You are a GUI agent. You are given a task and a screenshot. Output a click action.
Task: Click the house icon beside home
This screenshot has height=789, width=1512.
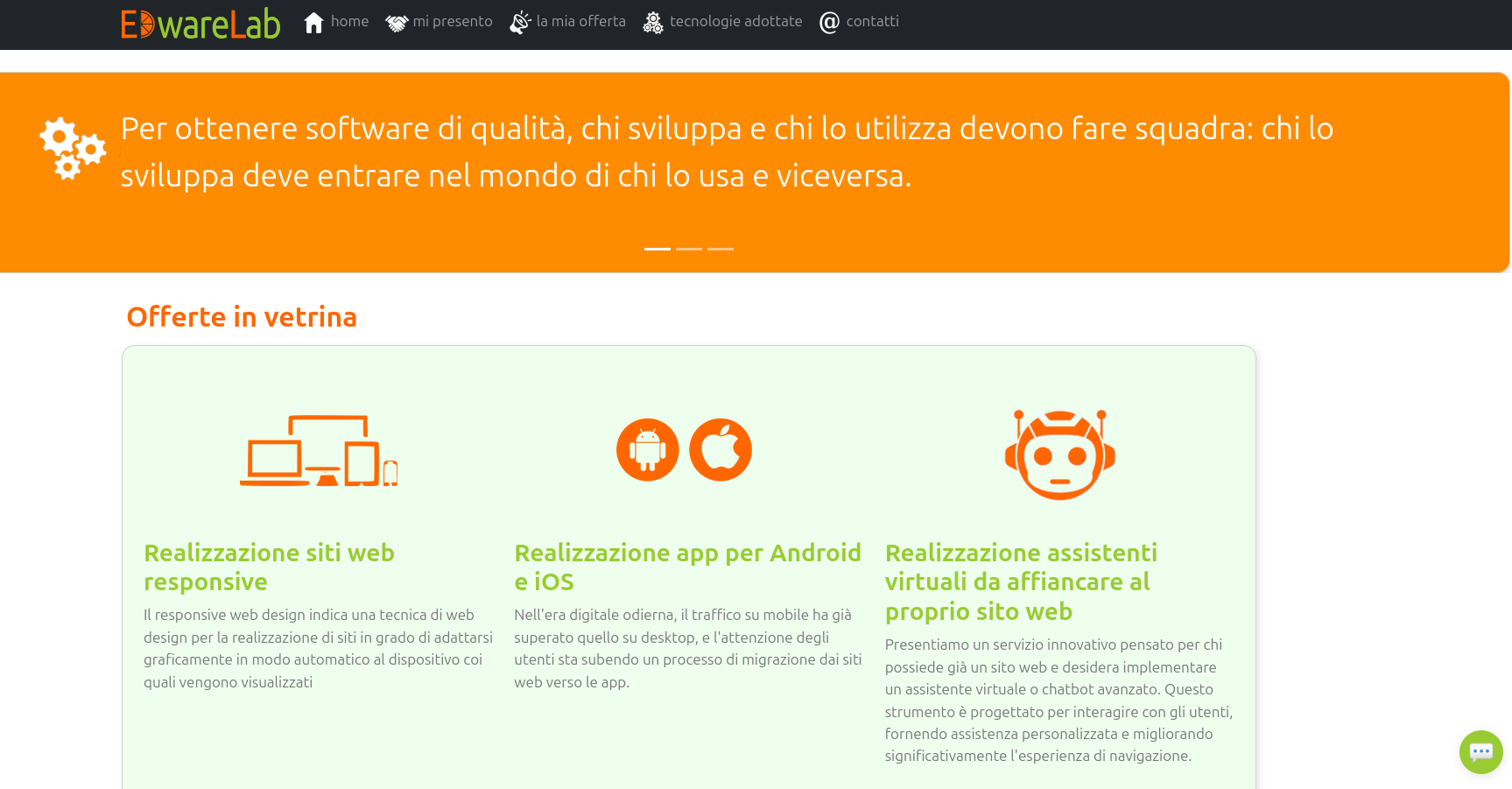(313, 23)
